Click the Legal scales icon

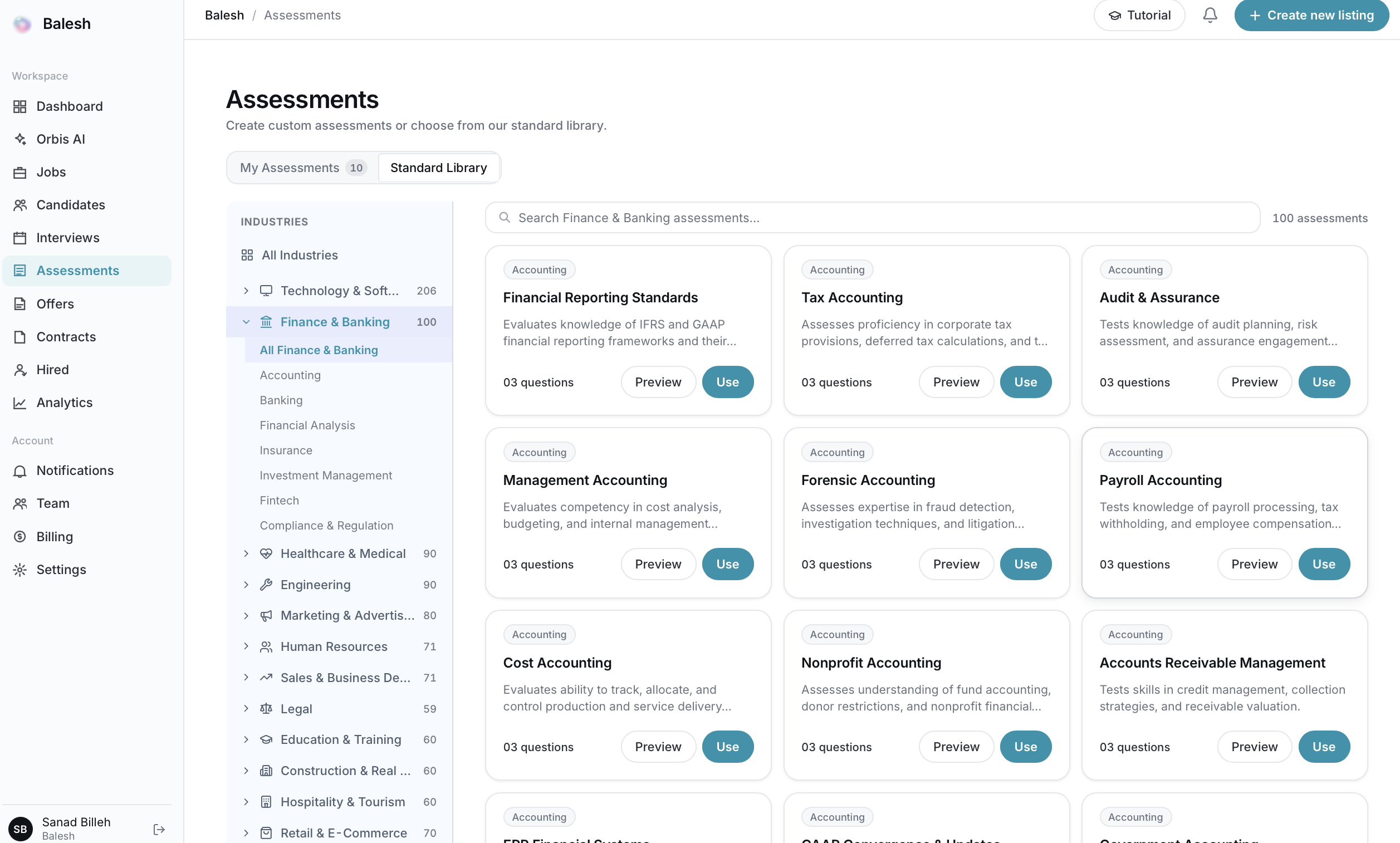click(x=266, y=709)
